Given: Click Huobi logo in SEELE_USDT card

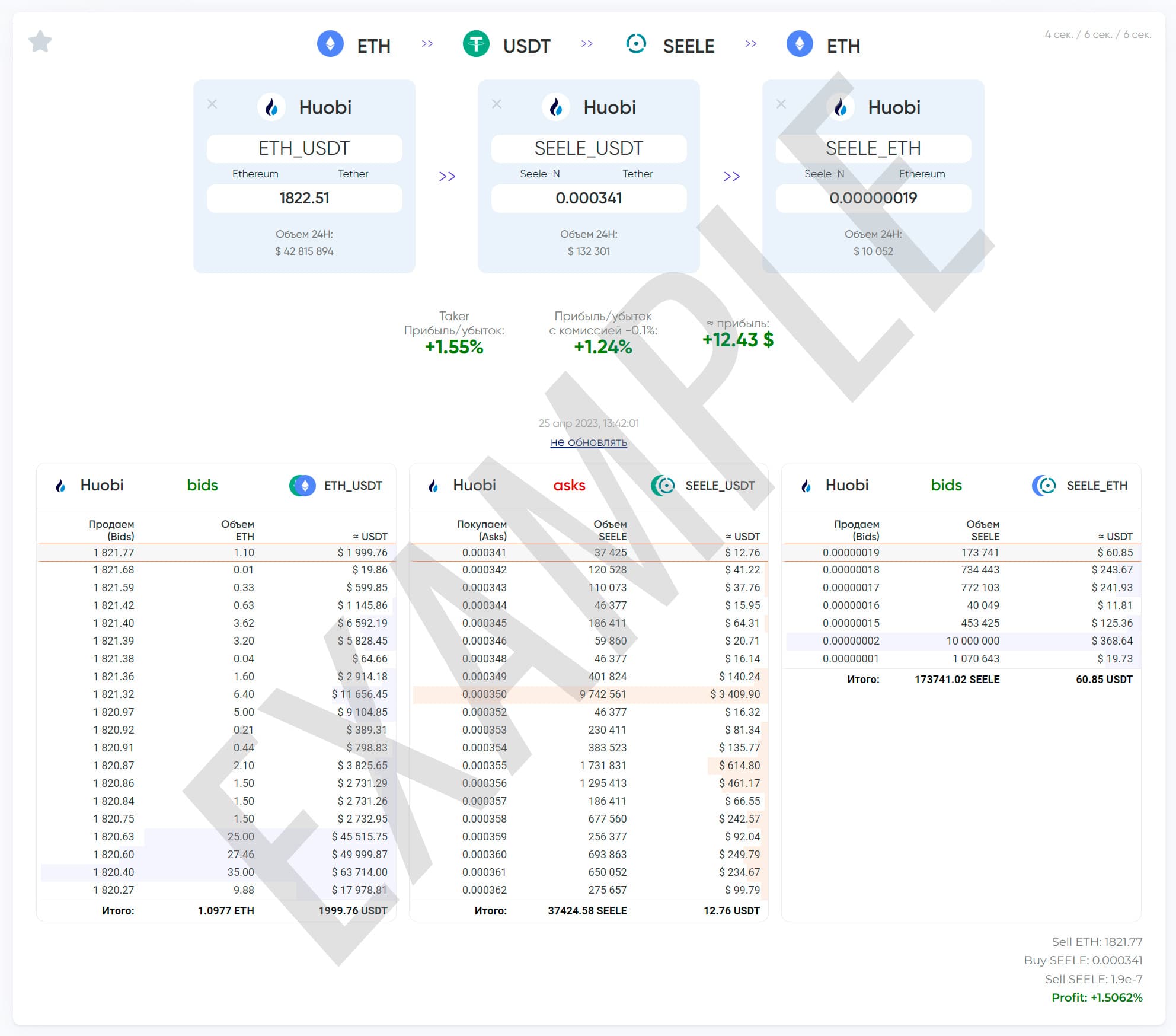Looking at the screenshot, I should 556,107.
